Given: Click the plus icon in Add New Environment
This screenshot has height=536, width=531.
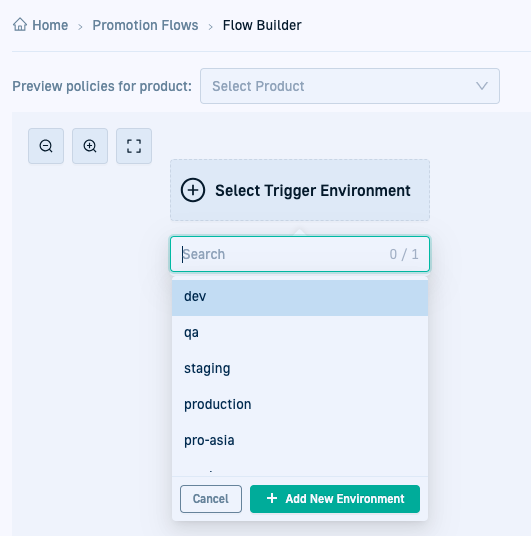Looking at the screenshot, I should pos(272,498).
